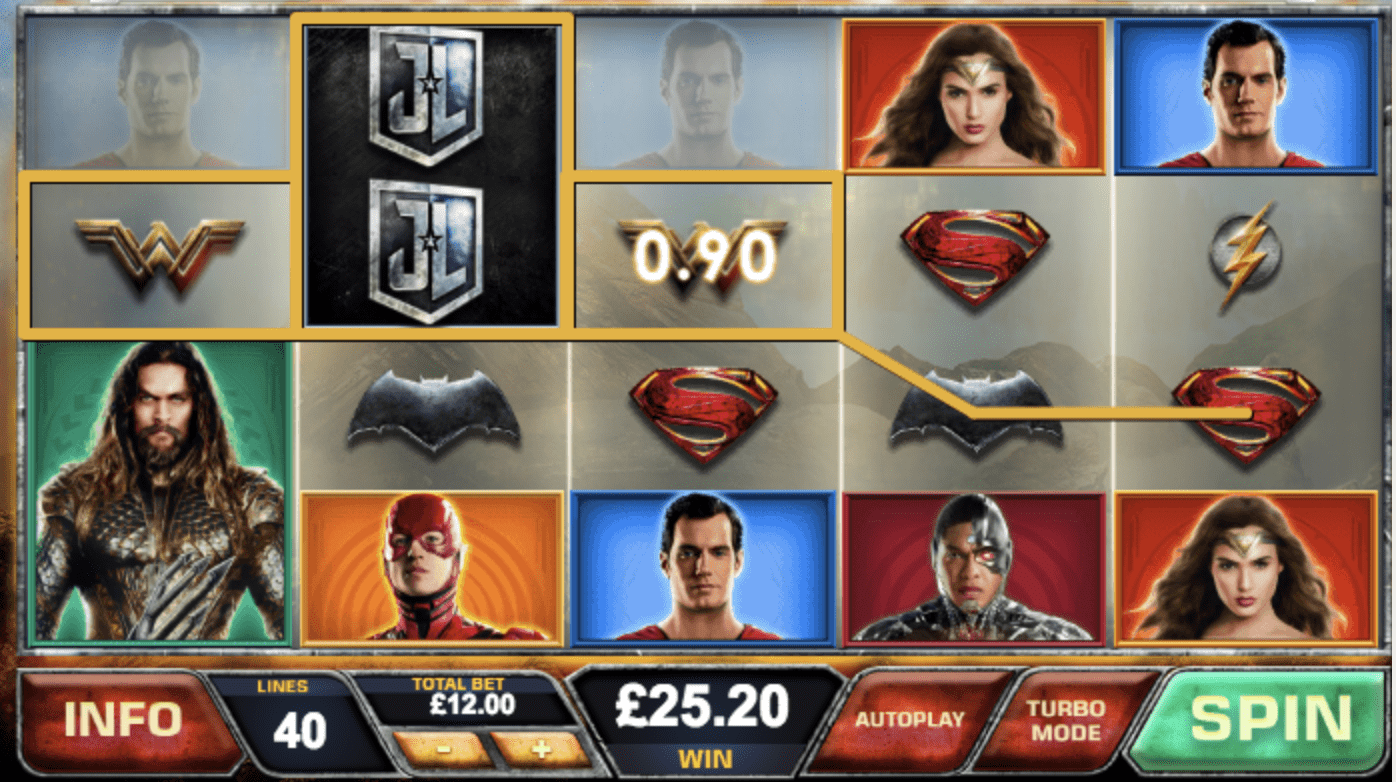Select the Aquaman stacked symbol
1396x782 pixels.
[x=161, y=493]
